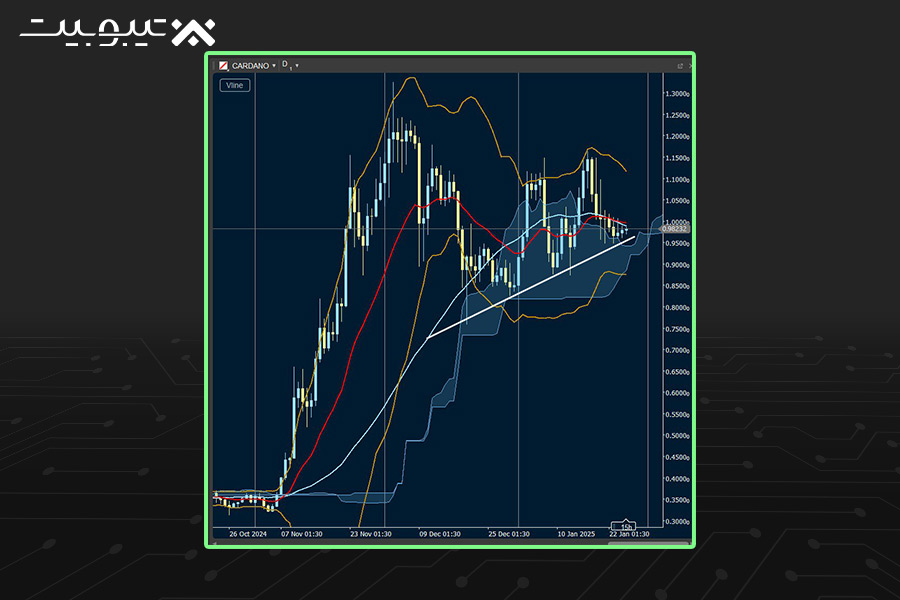Click the 0.3000 price axis label
Image resolution: width=900 pixels, height=600 pixels.
[x=677, y=521]
